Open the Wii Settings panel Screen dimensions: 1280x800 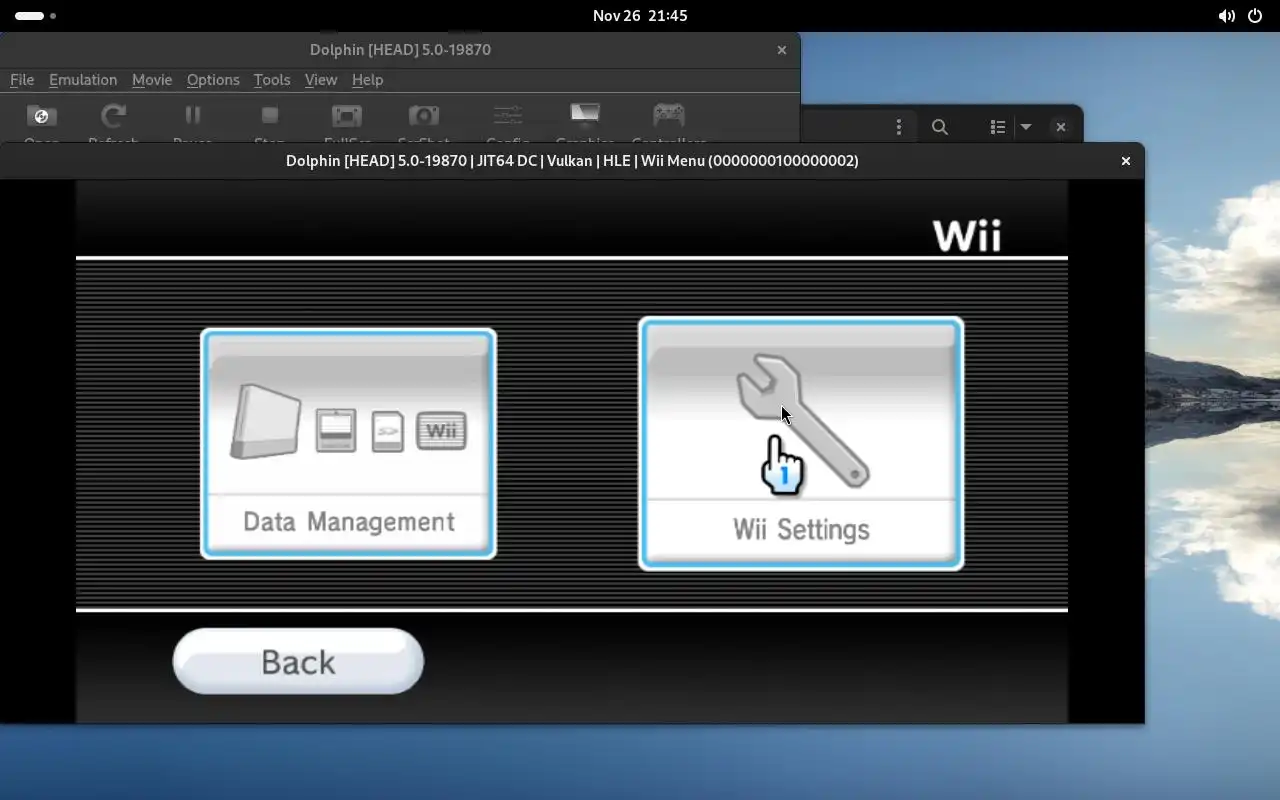(x=800, y=444)
